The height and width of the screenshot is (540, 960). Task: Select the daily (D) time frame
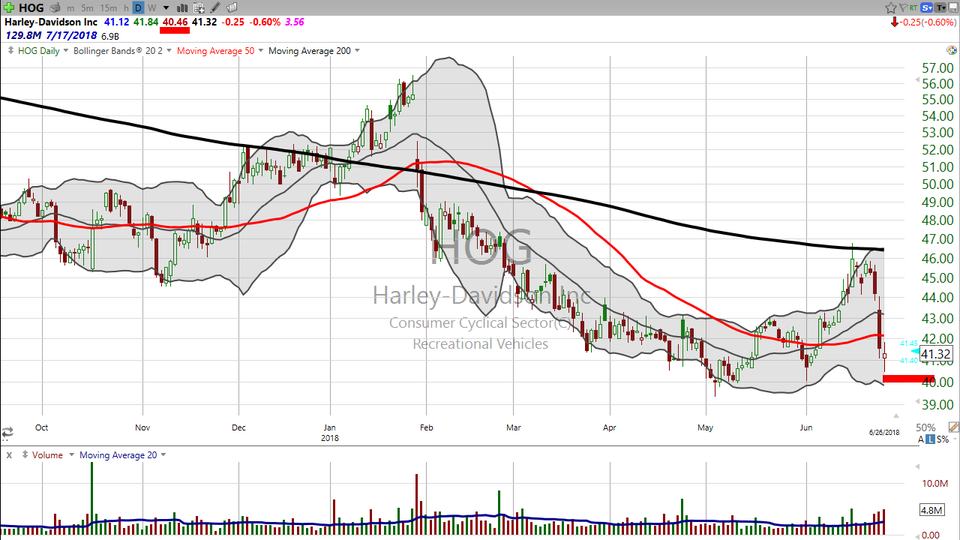click(x=138, y=7)
